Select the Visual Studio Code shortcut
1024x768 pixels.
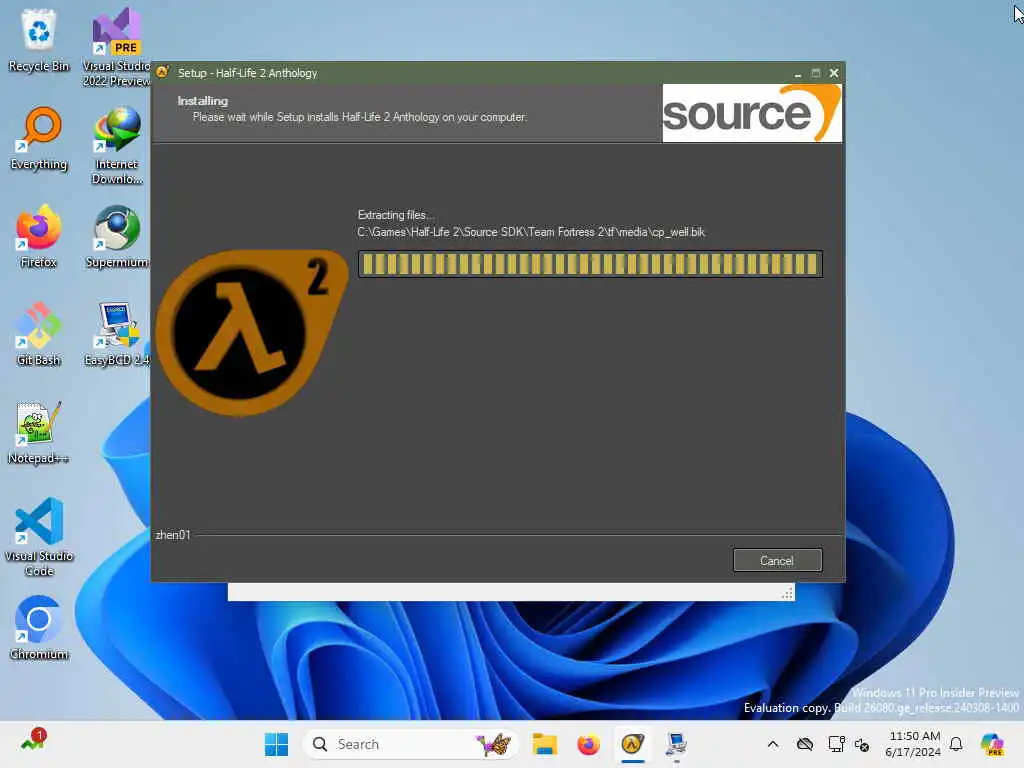point(39,537)
